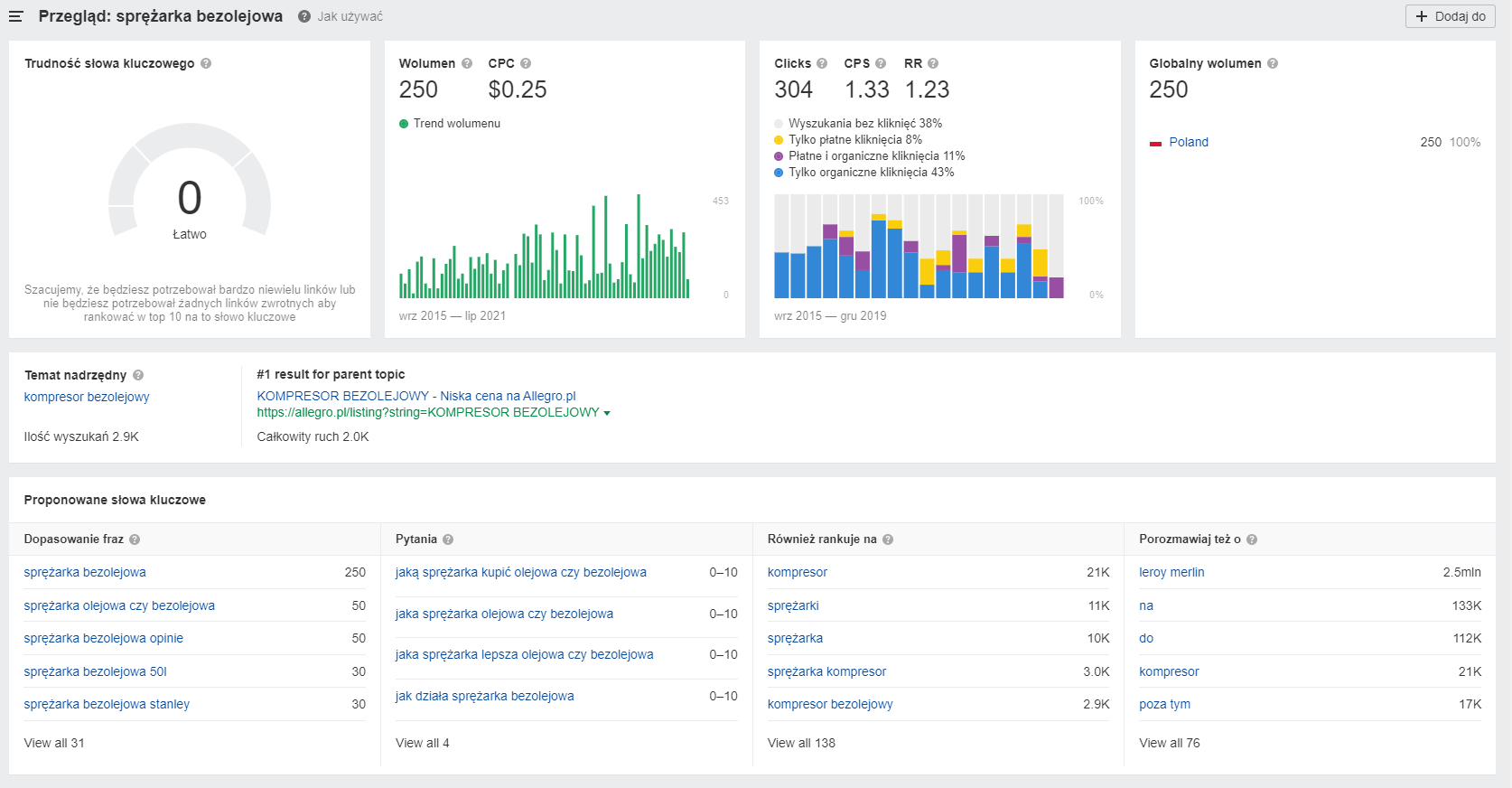View all 76 also-talk-about keywords
The width and height of the screenshot is (1512, 788).
(1170, 743)
